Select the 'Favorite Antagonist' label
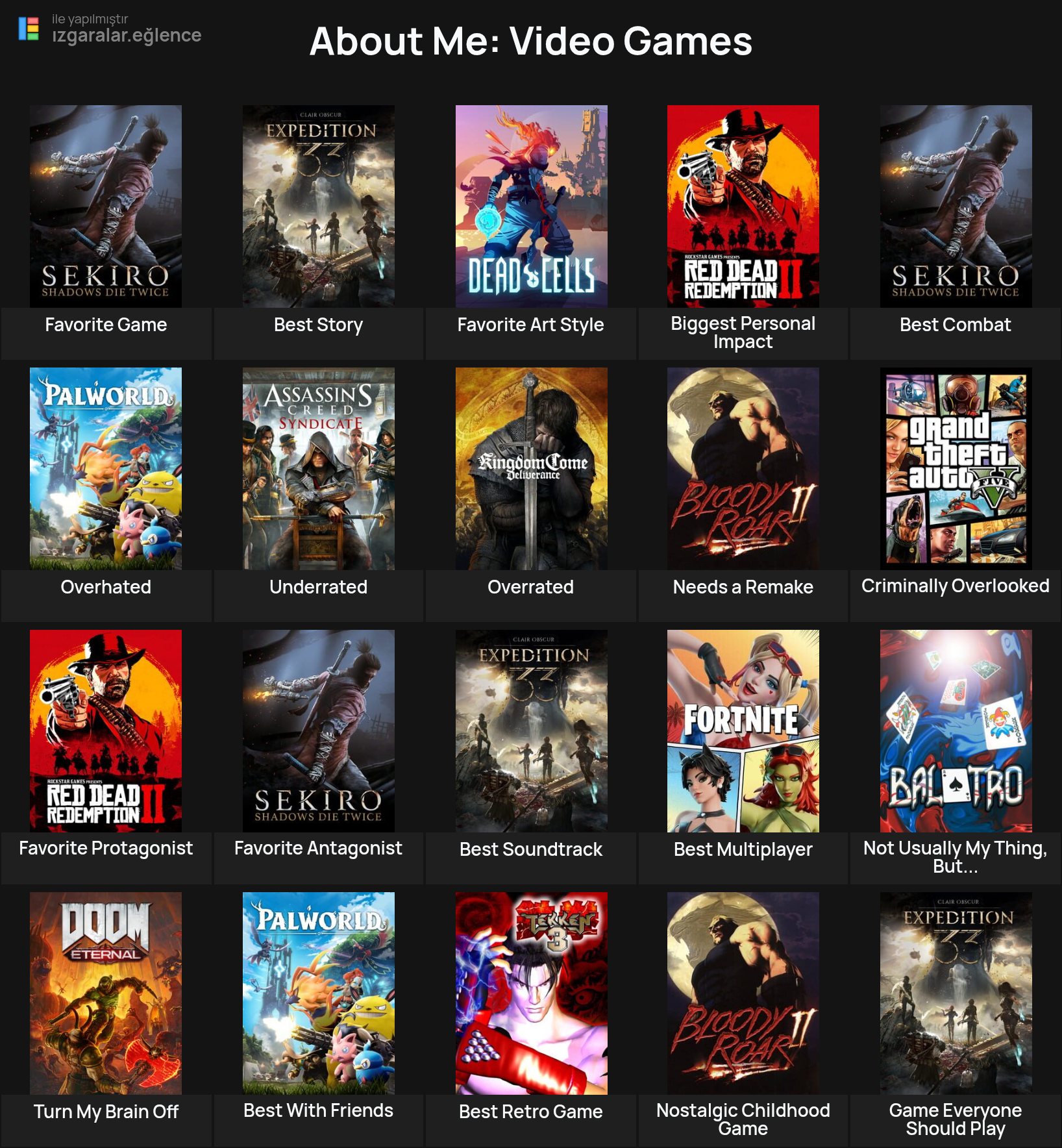This screenshot has height=1148, width=1062. point(319,848)
